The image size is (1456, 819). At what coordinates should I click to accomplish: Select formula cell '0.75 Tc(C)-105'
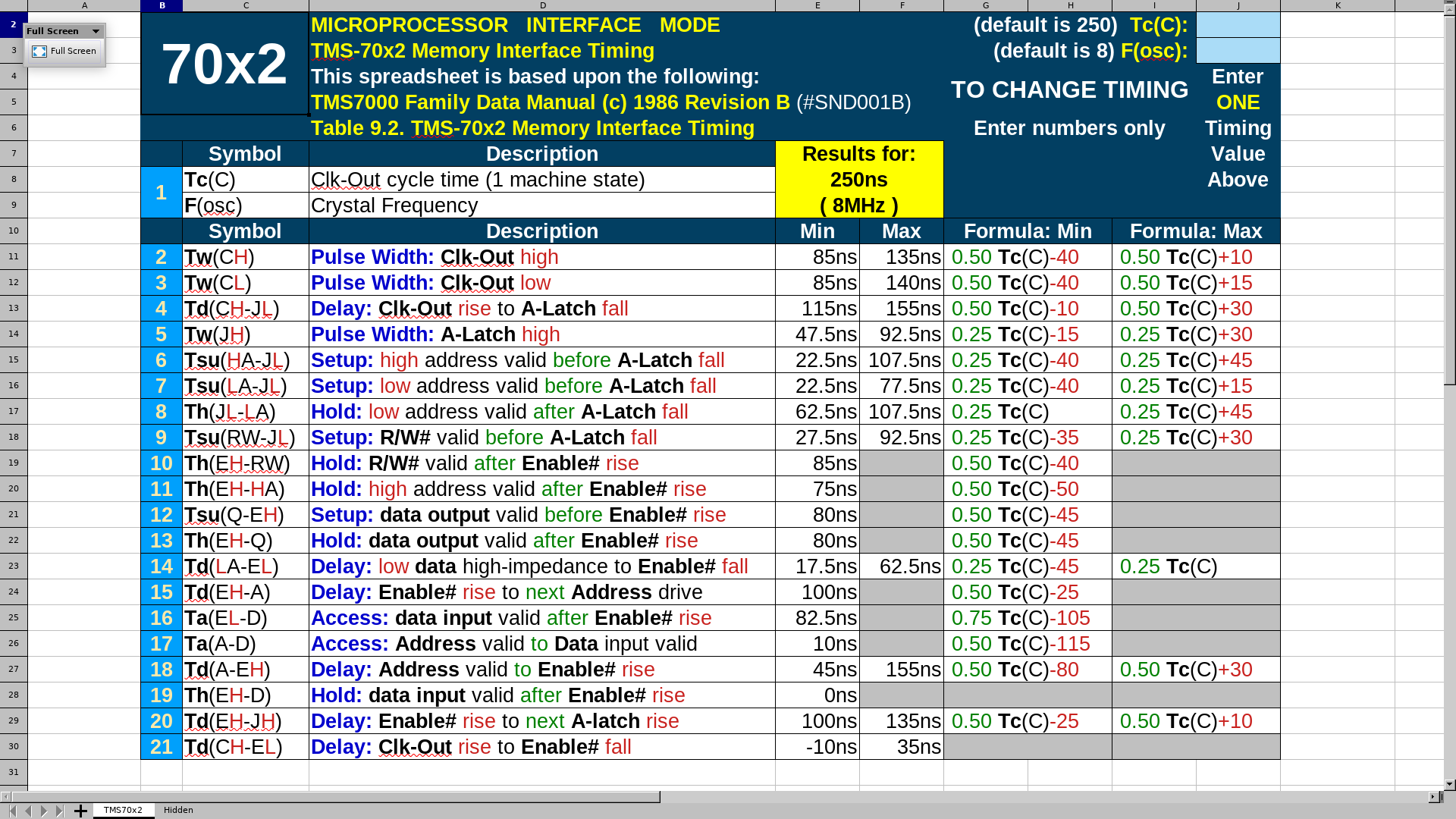[1028, 618]
